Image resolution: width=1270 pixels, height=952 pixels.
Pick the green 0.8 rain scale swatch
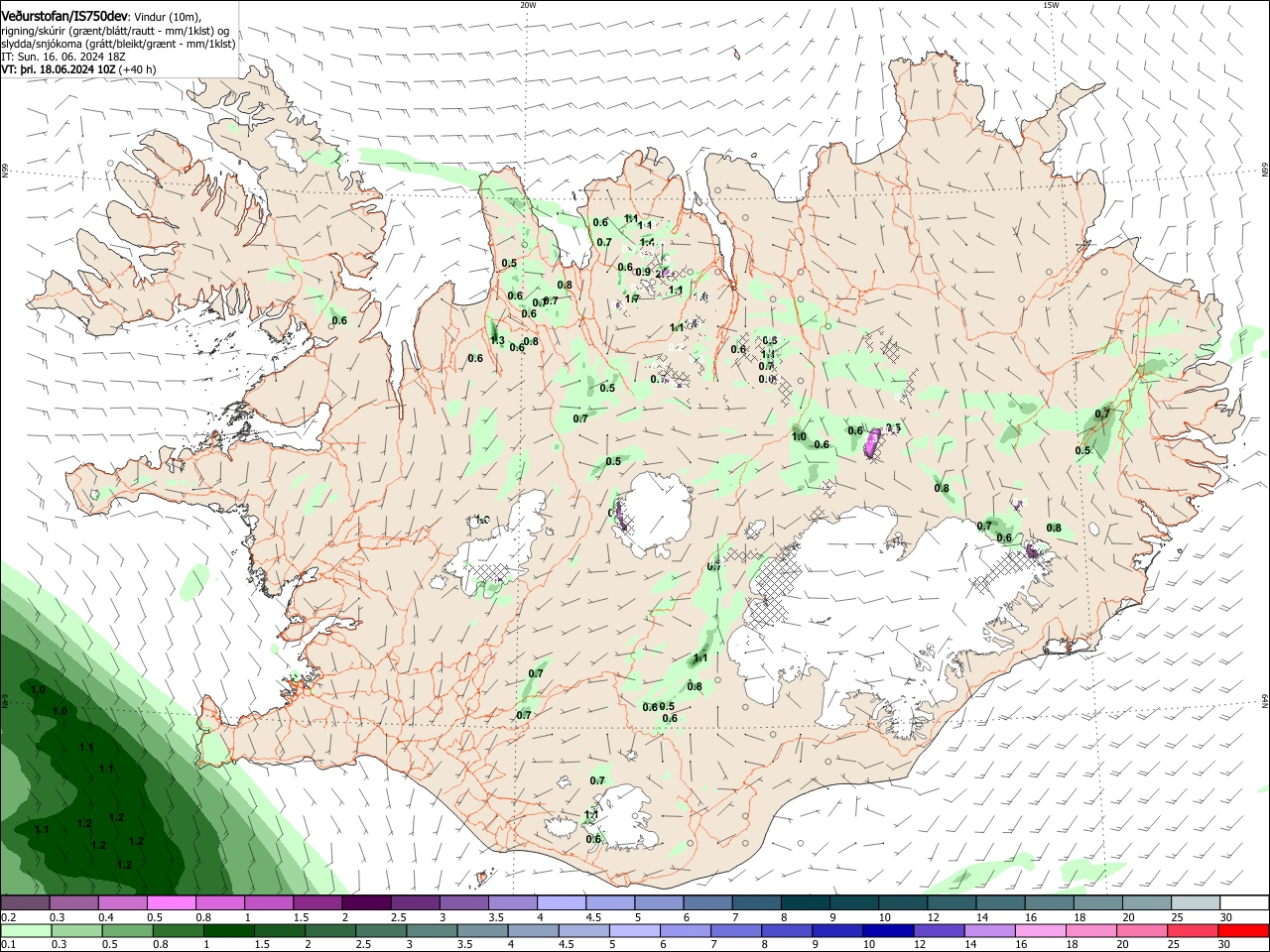(x=178, y=930)
